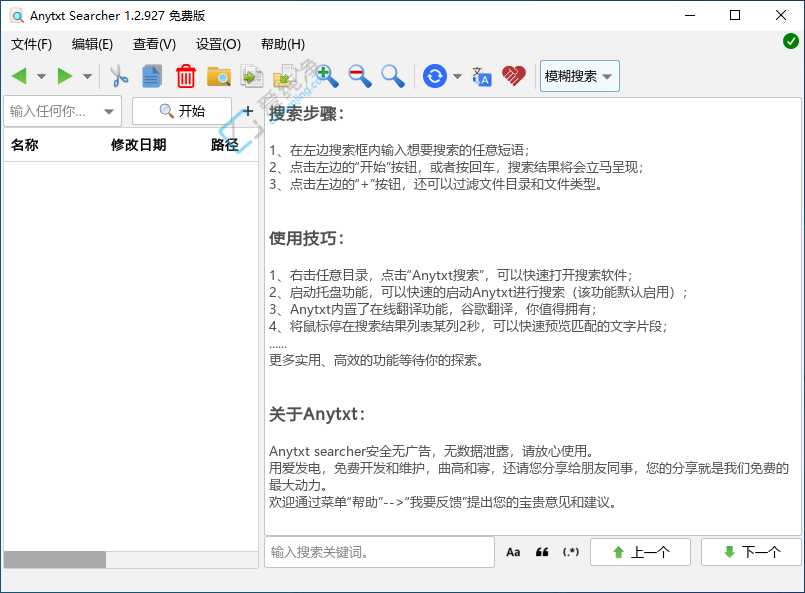The height and width of the screenshot is (593, 805).
Task: Click the red trash delete icon
Action: pos(185,76)
